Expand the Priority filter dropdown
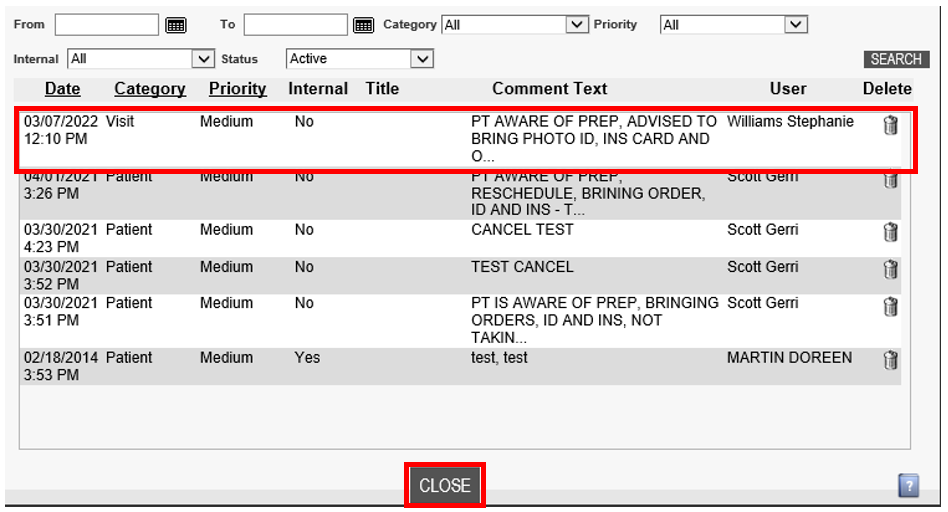This screenshot has width=948, height=512. coord(796,25)
